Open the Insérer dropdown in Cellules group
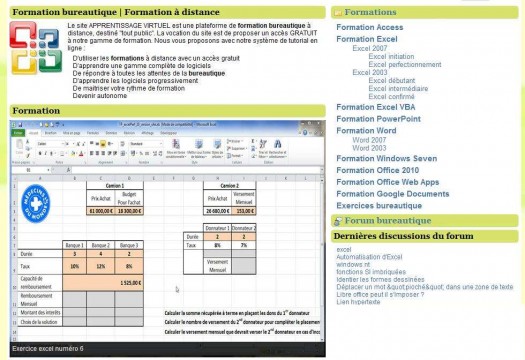 coord(235,141)
